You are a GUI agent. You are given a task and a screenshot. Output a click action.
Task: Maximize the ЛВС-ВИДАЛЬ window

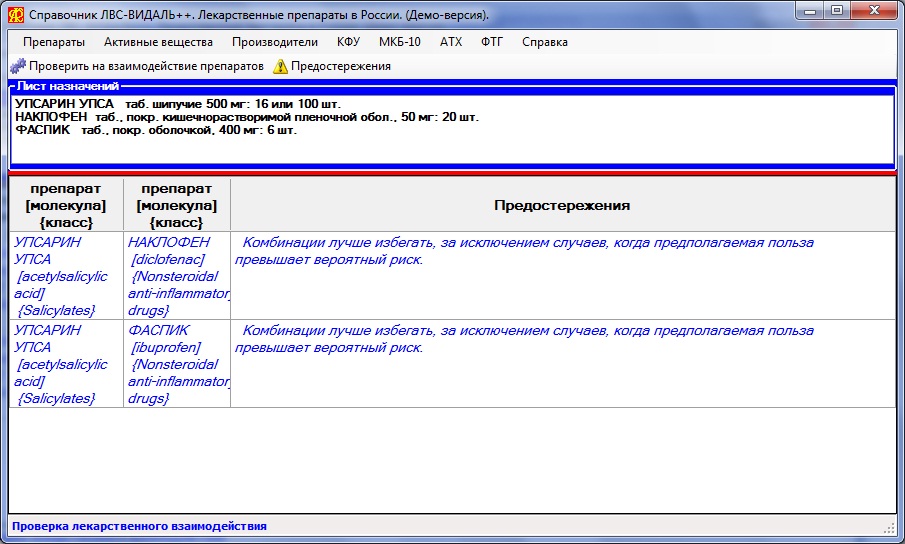(x=837, y=11)
